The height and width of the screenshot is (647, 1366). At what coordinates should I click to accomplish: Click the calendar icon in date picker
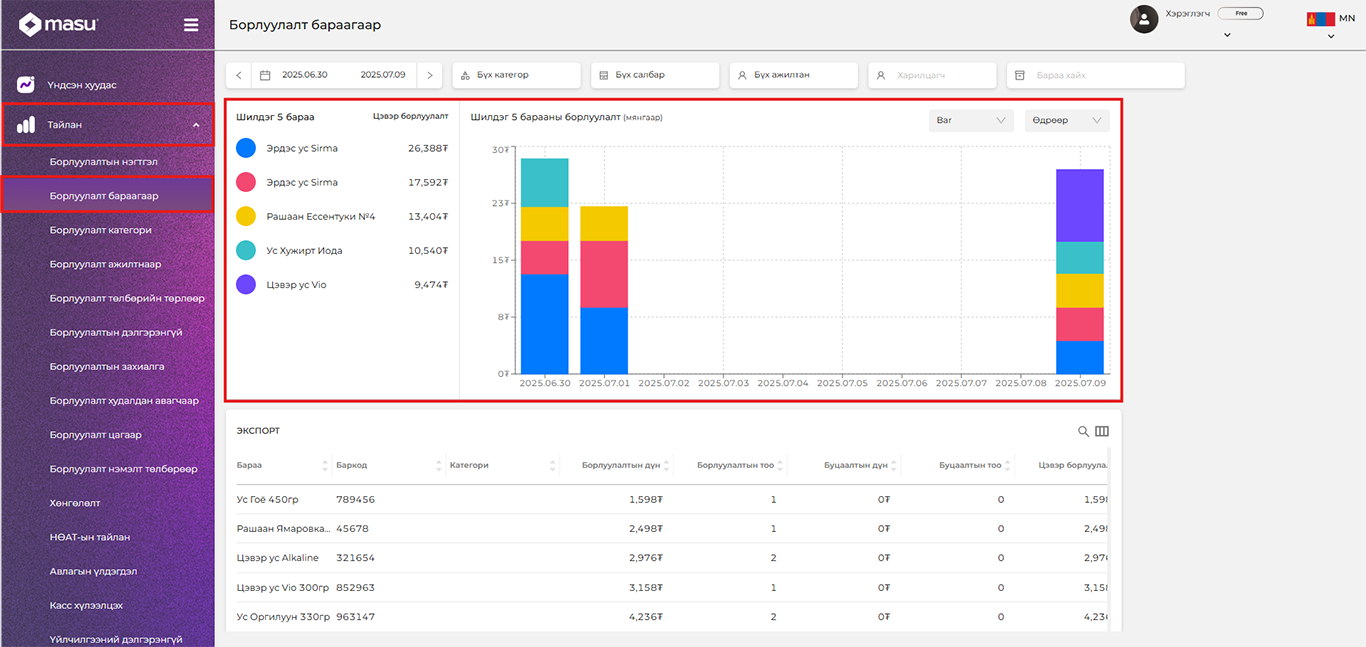(265, 75)
